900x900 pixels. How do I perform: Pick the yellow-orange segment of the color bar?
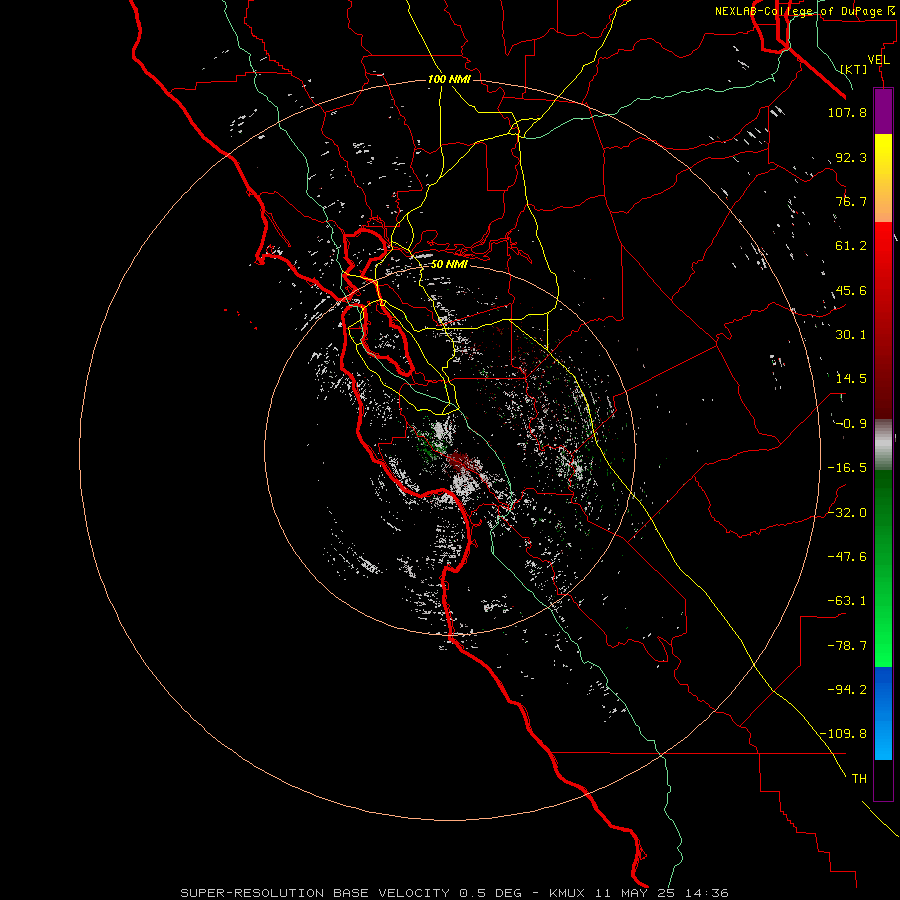coord(883,178)
